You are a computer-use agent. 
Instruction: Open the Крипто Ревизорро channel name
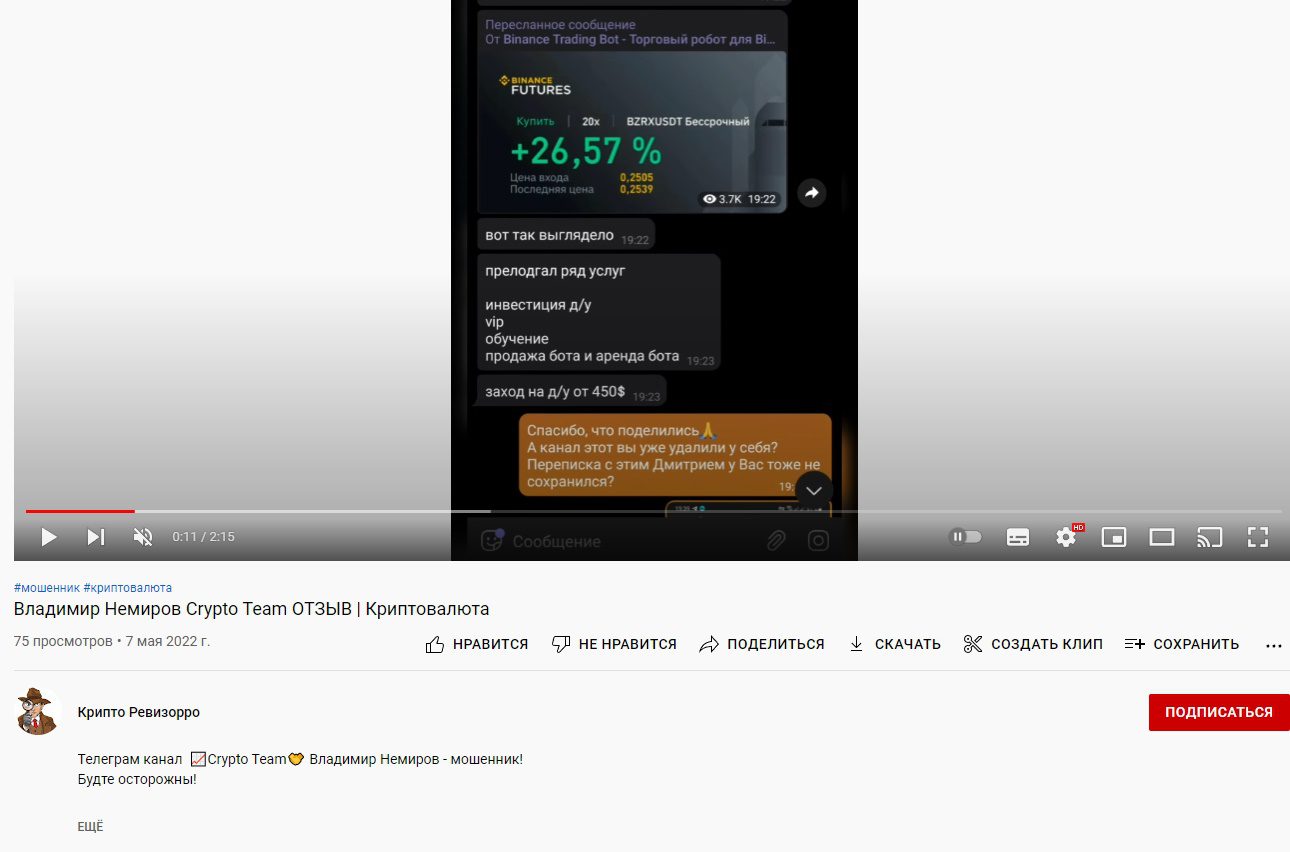[x=139, y=712]
